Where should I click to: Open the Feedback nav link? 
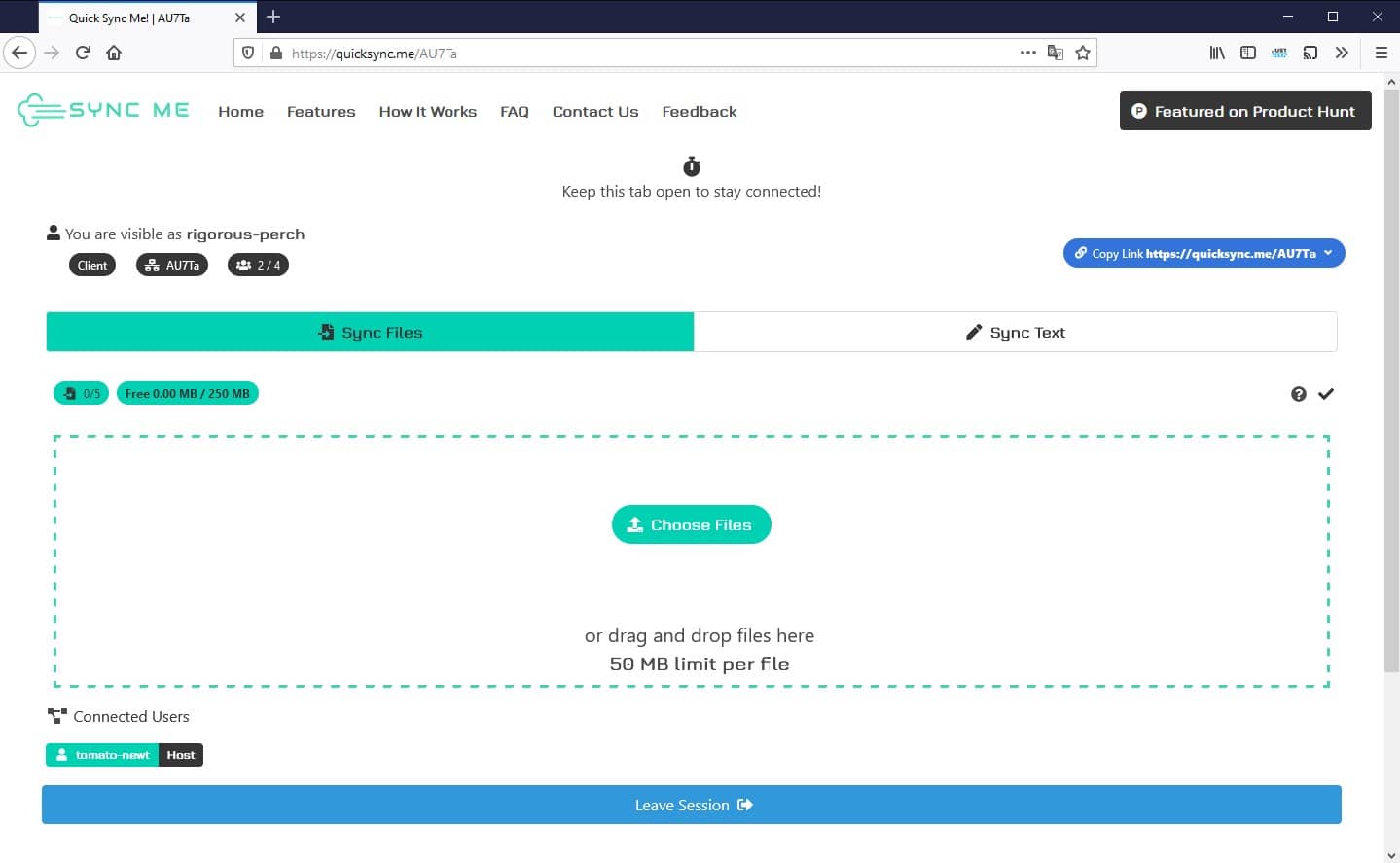pos(700,112)
